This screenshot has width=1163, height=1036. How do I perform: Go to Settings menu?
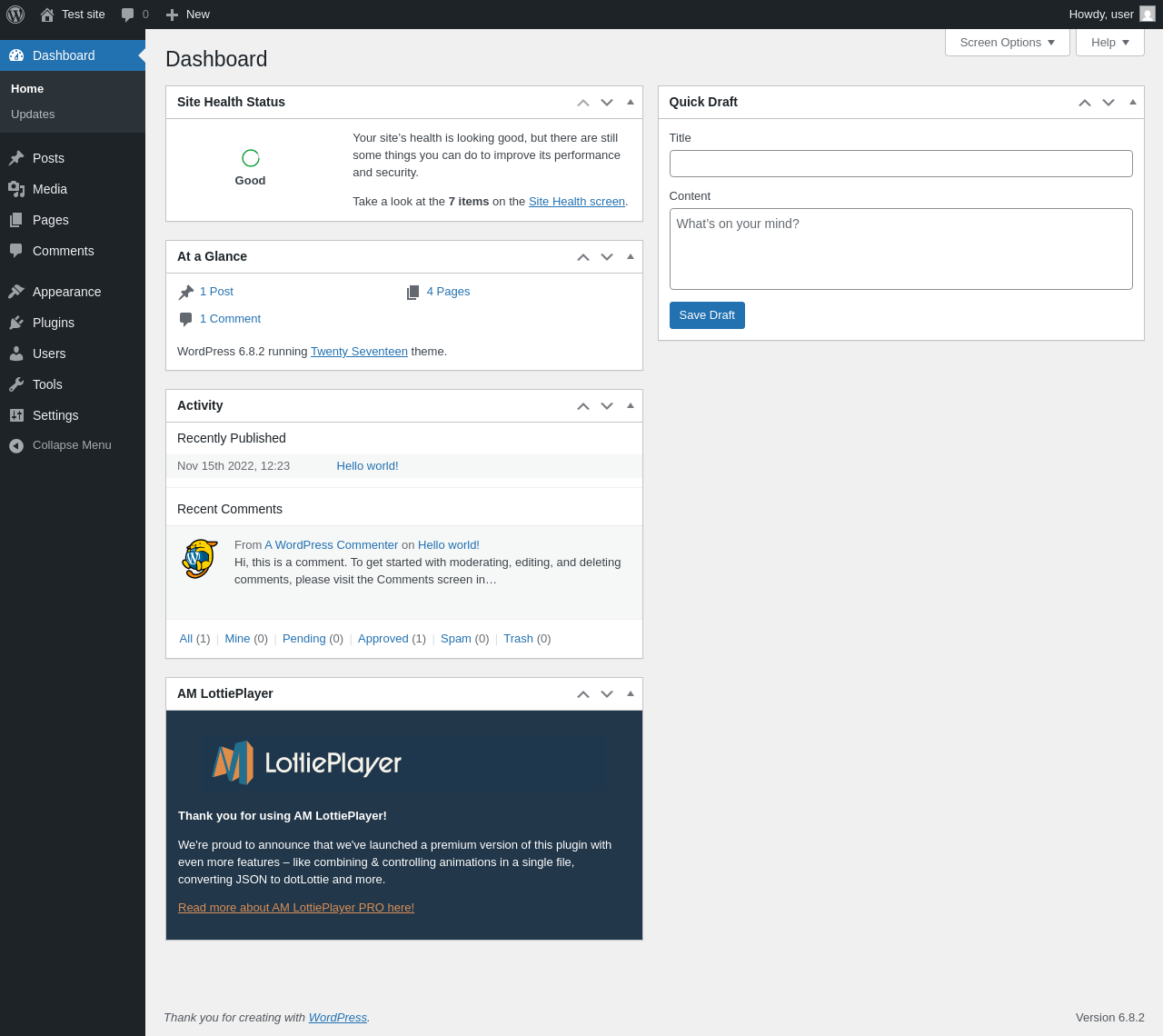(73, 415)
